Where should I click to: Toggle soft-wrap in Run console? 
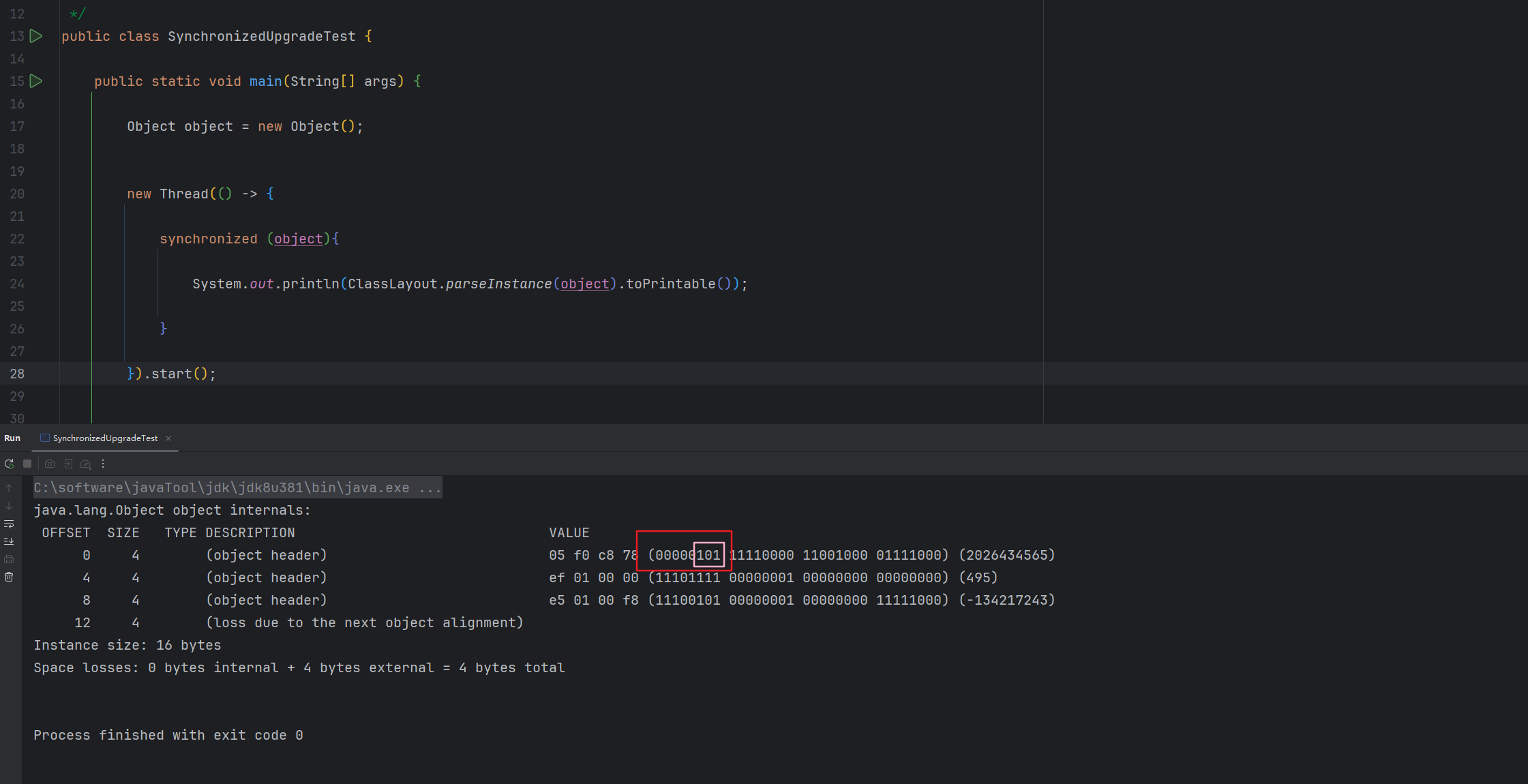(9, 524)
